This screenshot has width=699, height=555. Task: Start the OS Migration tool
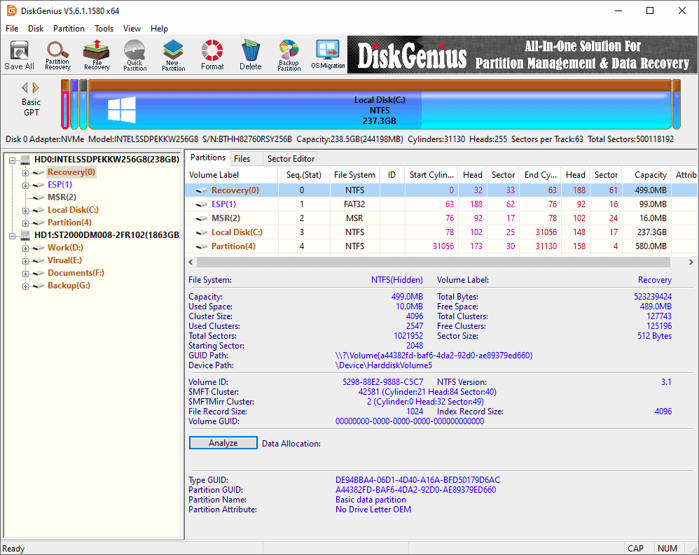coord(327,54)
